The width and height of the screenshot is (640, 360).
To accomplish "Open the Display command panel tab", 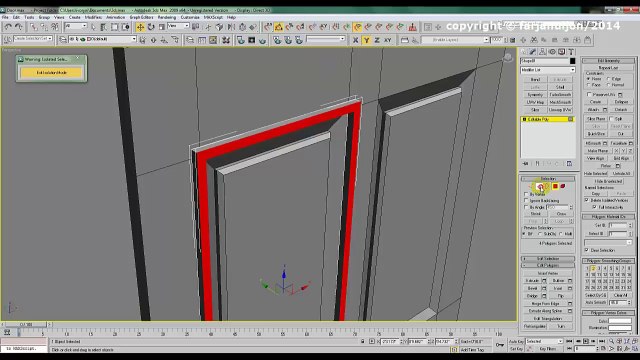I will [x=562, y=52].
